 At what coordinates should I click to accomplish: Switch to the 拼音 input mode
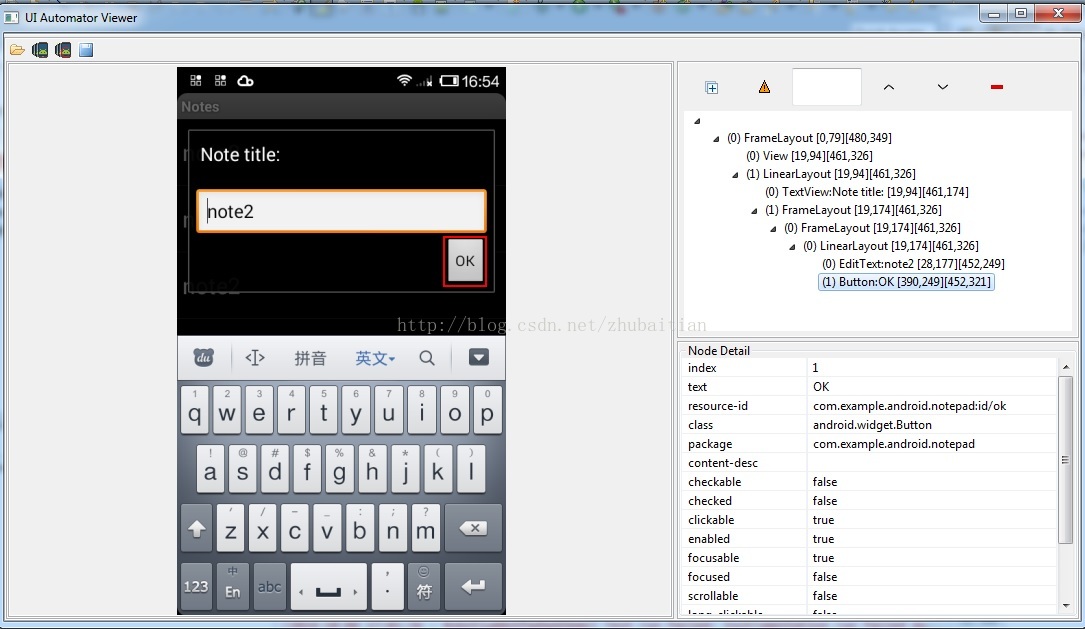point(310,358)
